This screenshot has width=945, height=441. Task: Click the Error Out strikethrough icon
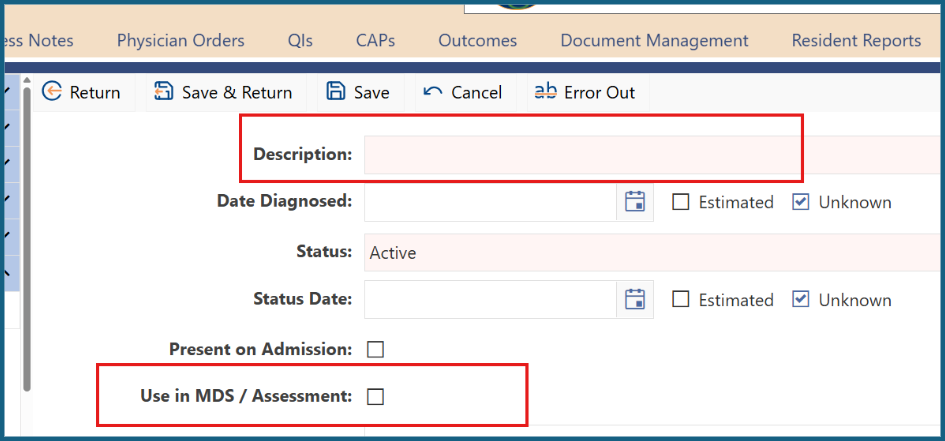pos(546,92)
